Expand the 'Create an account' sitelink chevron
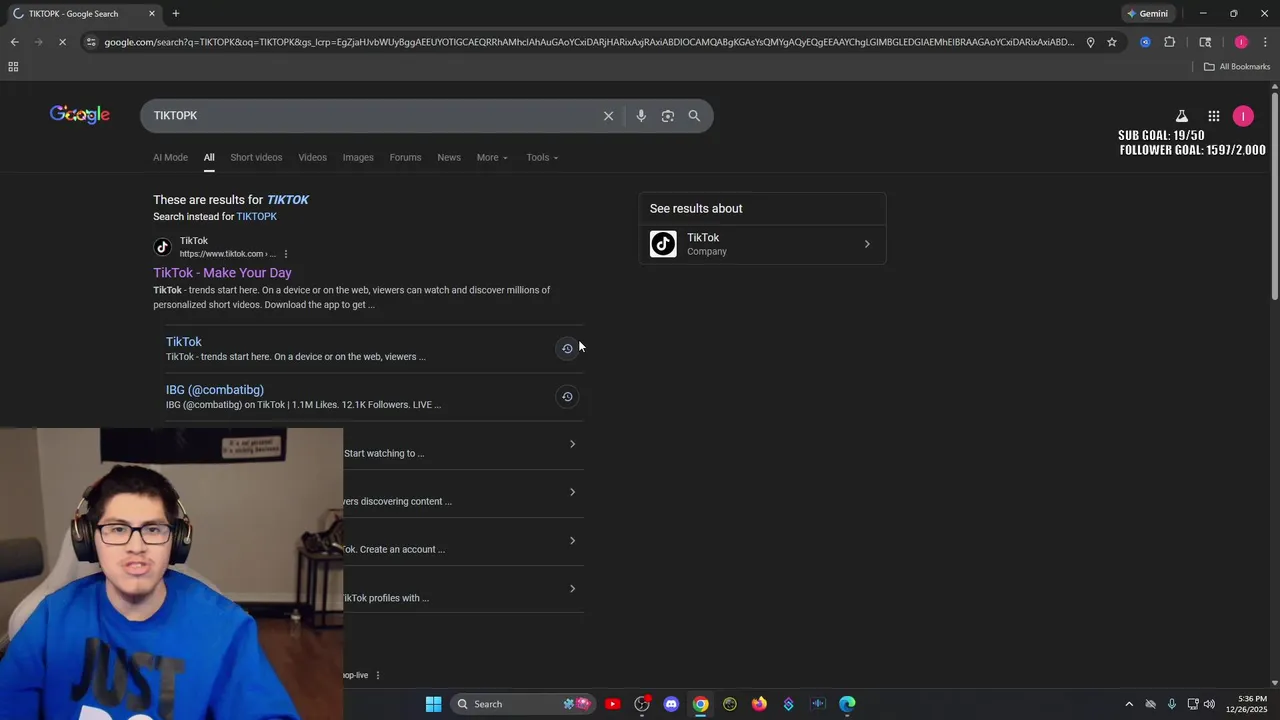 (x=572, y=541)
